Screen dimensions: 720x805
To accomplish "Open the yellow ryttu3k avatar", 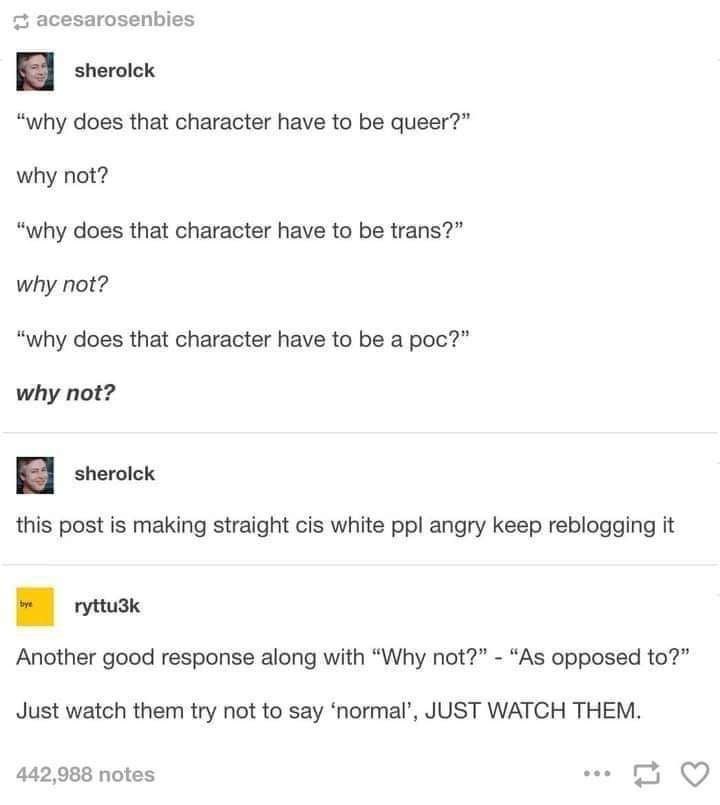I will click(35, 607).
